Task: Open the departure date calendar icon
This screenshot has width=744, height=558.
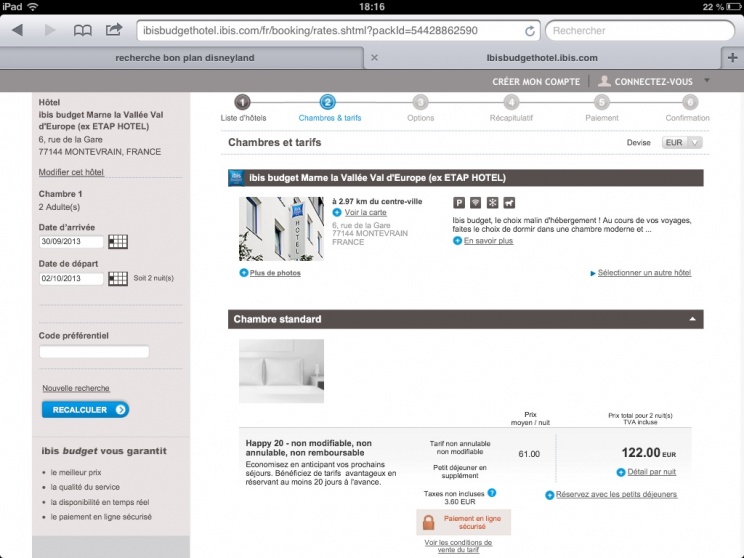Action: 118,278
